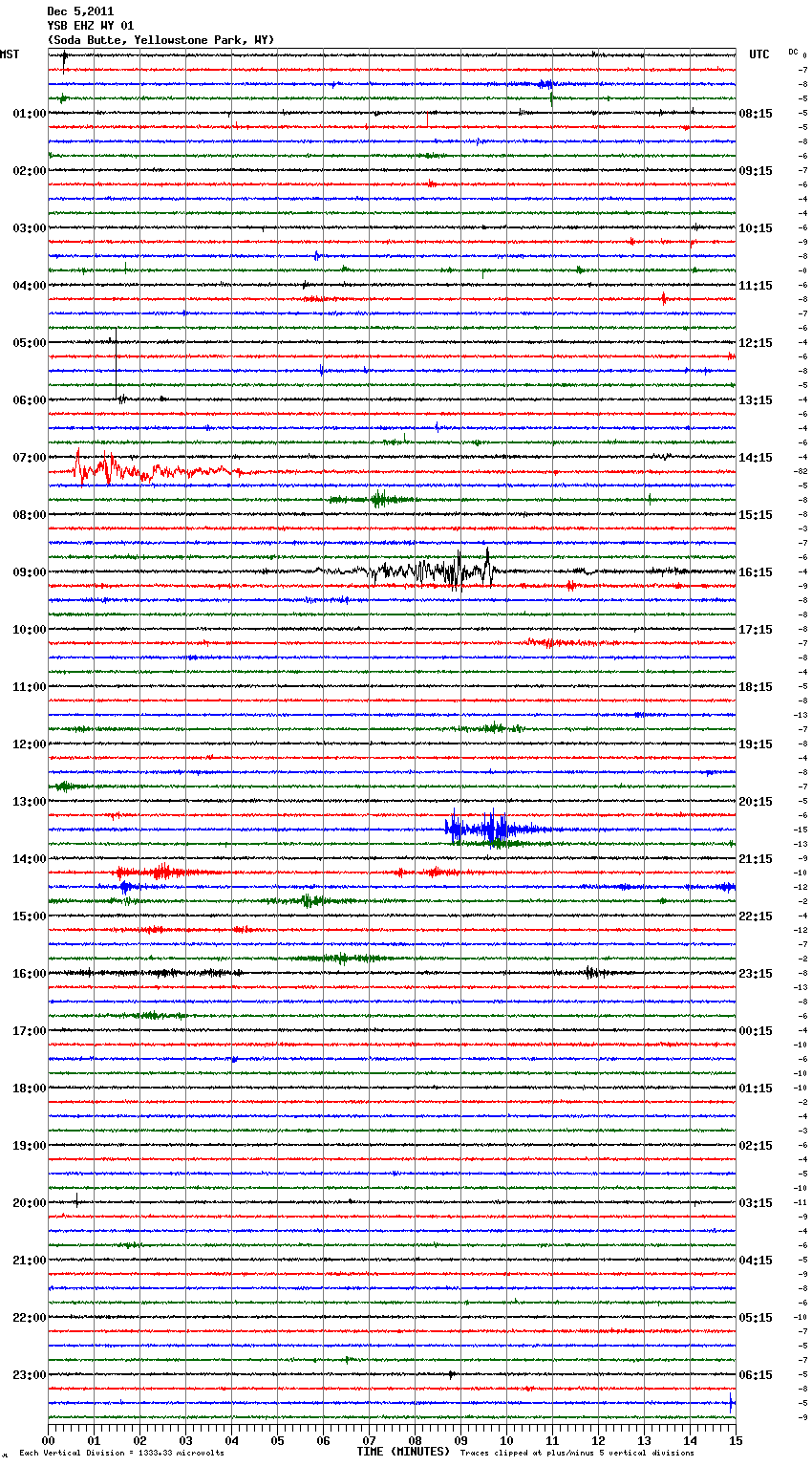Click the "00:15" UTC time label
This screenshot has width=812, height=1466.
[x=756, y=1031]
